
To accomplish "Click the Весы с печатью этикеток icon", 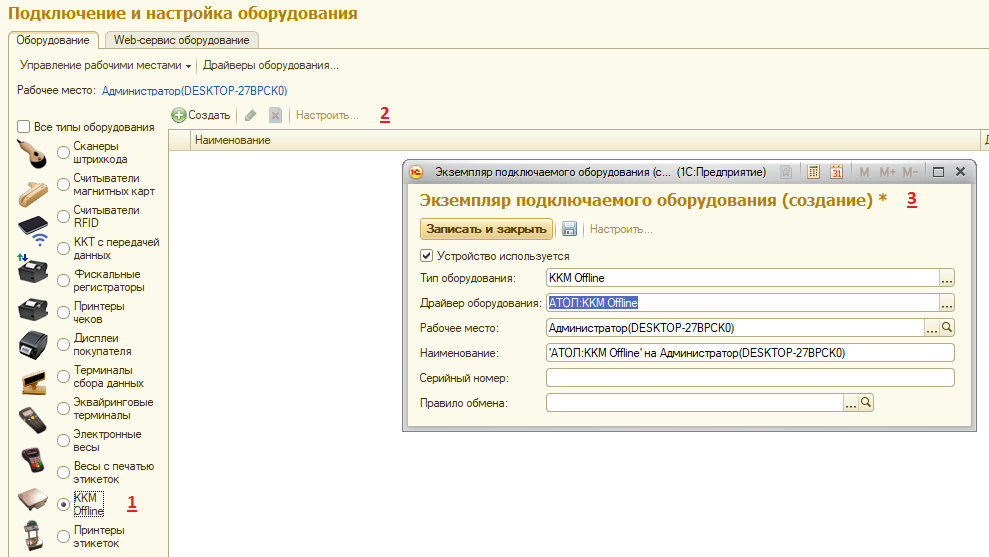I will click(32, 536).
